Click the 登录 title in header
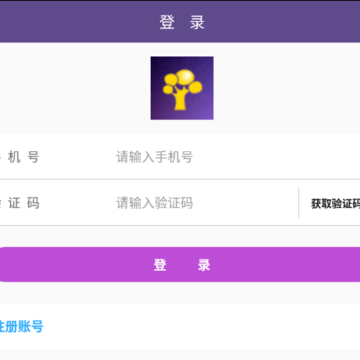 click(x=182, y=23)
